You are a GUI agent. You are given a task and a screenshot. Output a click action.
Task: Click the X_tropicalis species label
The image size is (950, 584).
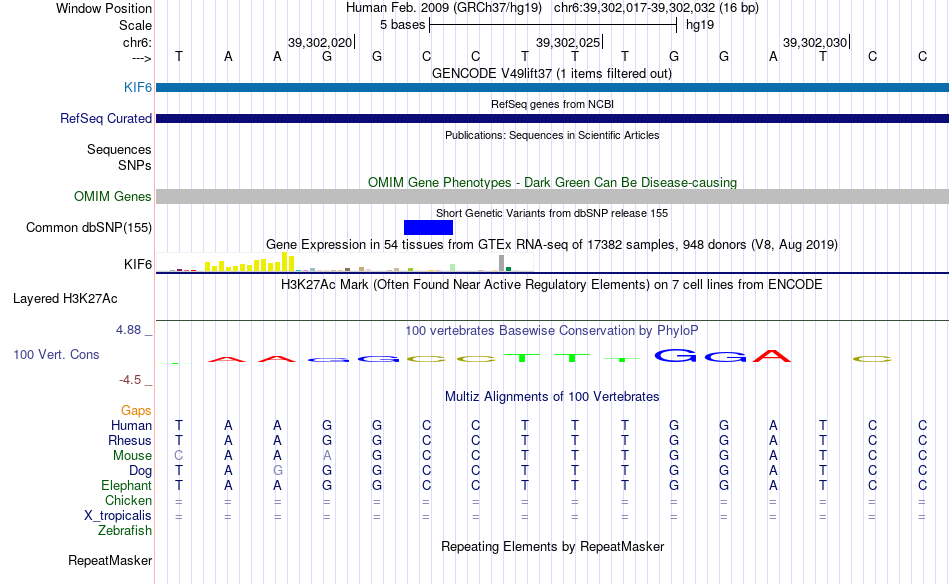tap(118, 516)
